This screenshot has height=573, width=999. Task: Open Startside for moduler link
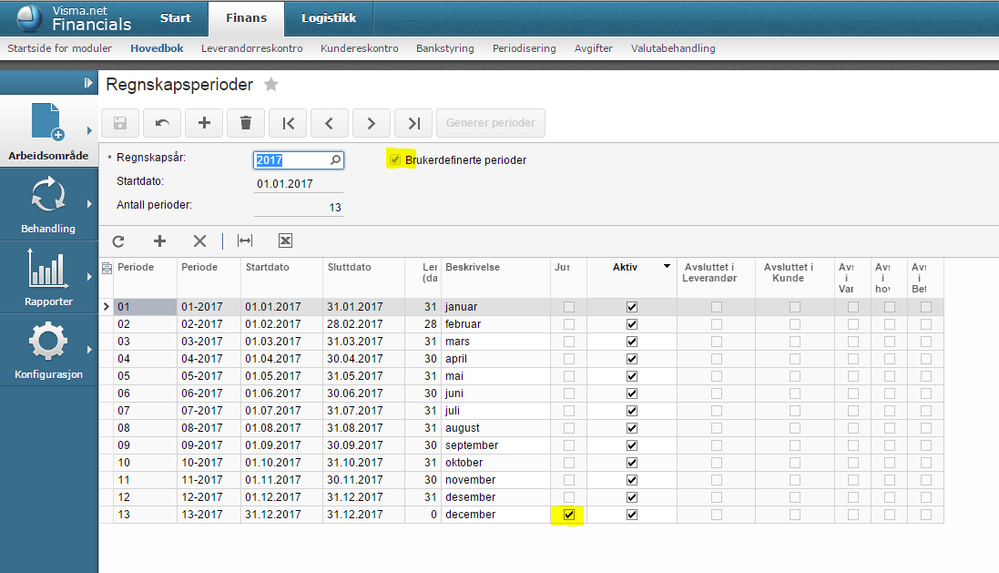tap(59, 48)
